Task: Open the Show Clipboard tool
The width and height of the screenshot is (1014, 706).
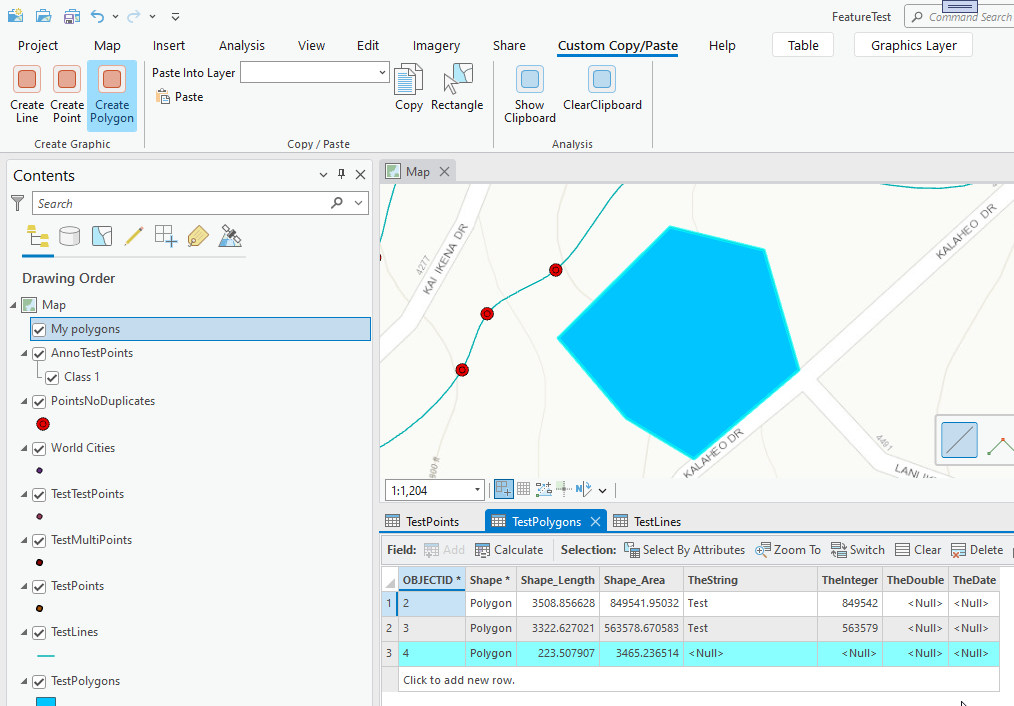Action: [x=530, y=94]
